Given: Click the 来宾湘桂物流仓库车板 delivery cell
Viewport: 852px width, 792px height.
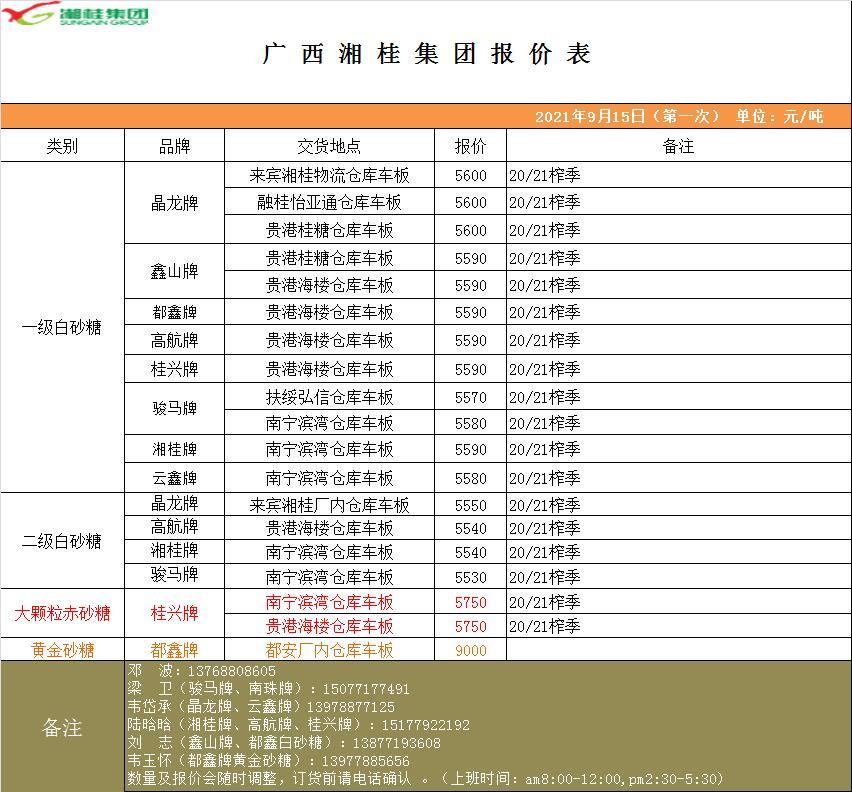Looking at the screenshot, I should coord(329,175).
